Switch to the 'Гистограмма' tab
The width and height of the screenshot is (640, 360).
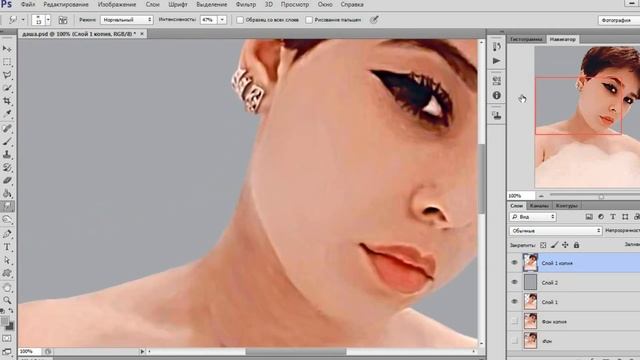click(x=526, y=39)
